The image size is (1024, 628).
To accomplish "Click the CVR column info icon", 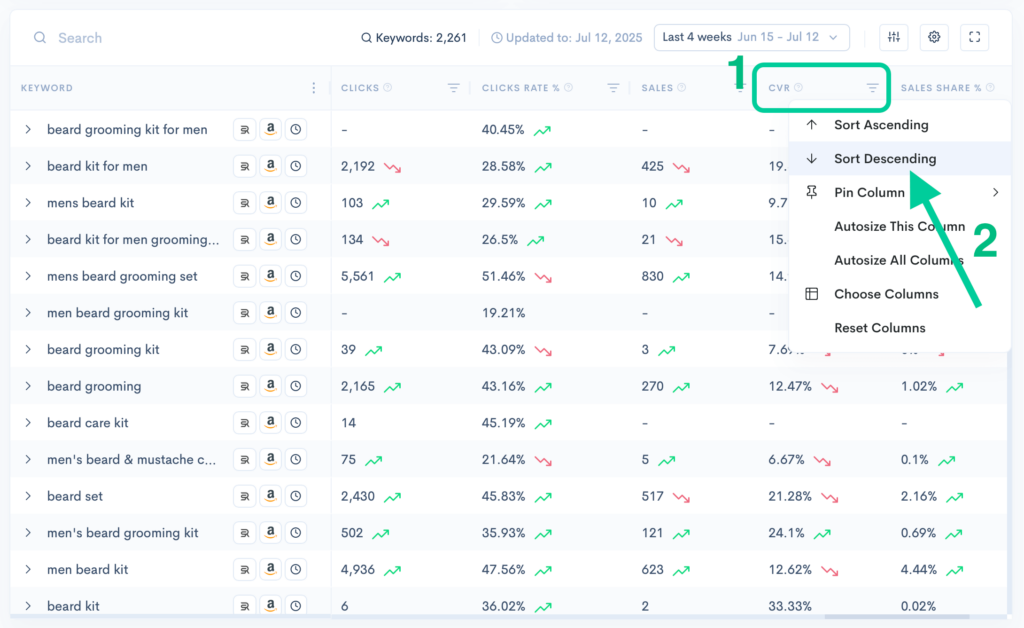I will coord(798,87).
